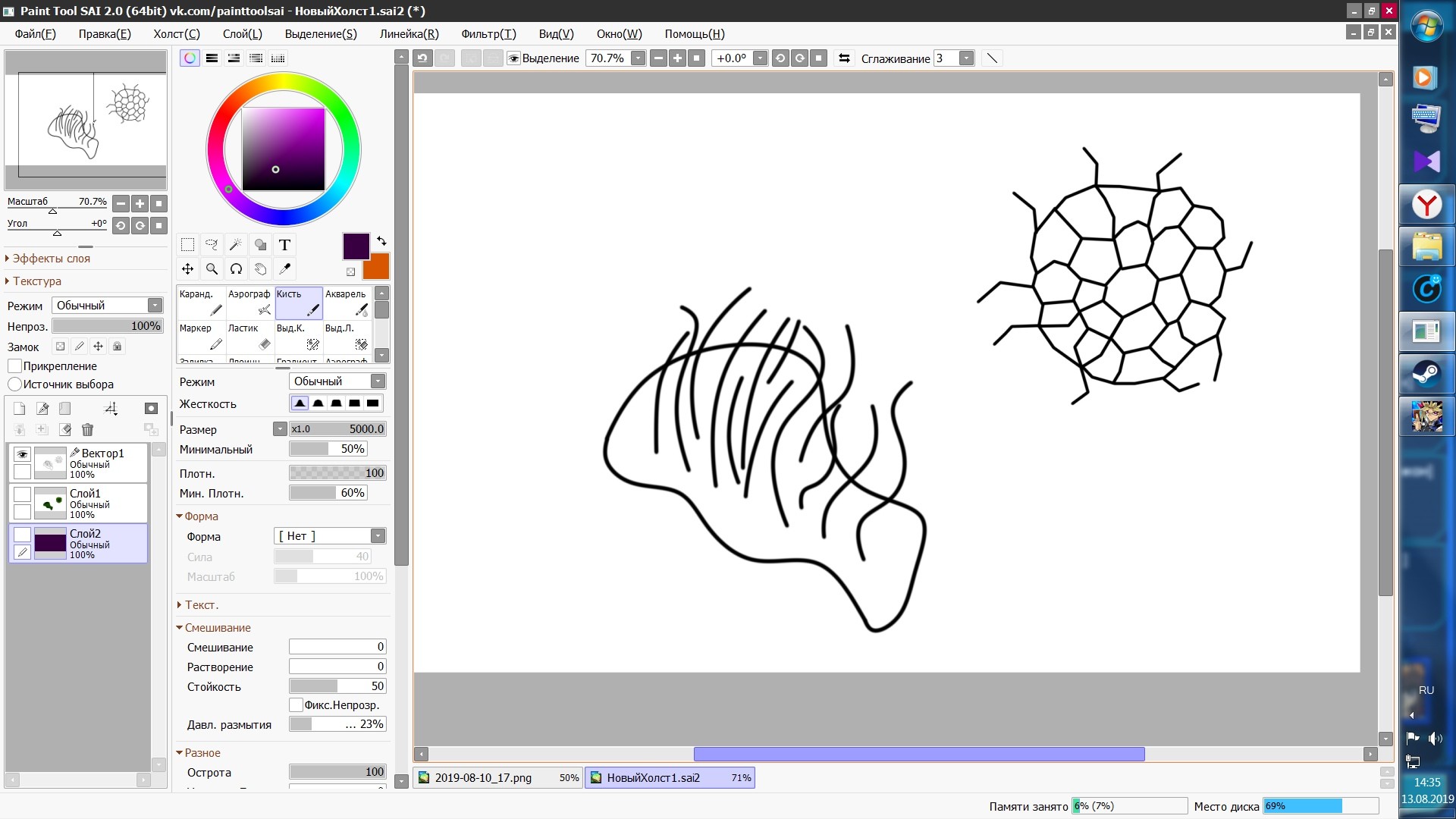Create a new layer mask
This screenshot has height=819, width=1456.
[151, 409]
